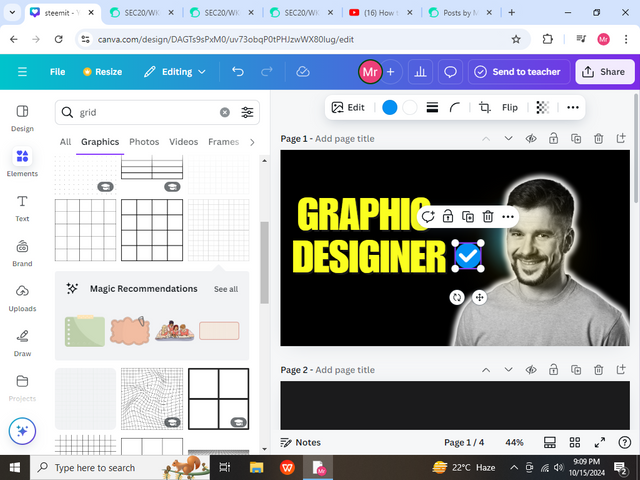Screen dimensions: 640x480
Task: Open the File menu
Action: pos(58,72)
